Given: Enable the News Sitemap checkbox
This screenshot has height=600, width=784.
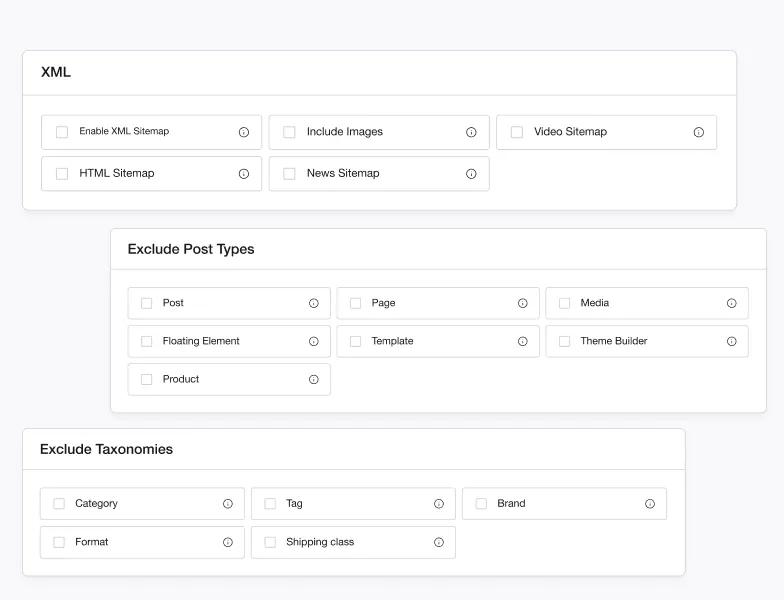Looking at the screenshot, I should pyautogui.click(x=289, y=174).
